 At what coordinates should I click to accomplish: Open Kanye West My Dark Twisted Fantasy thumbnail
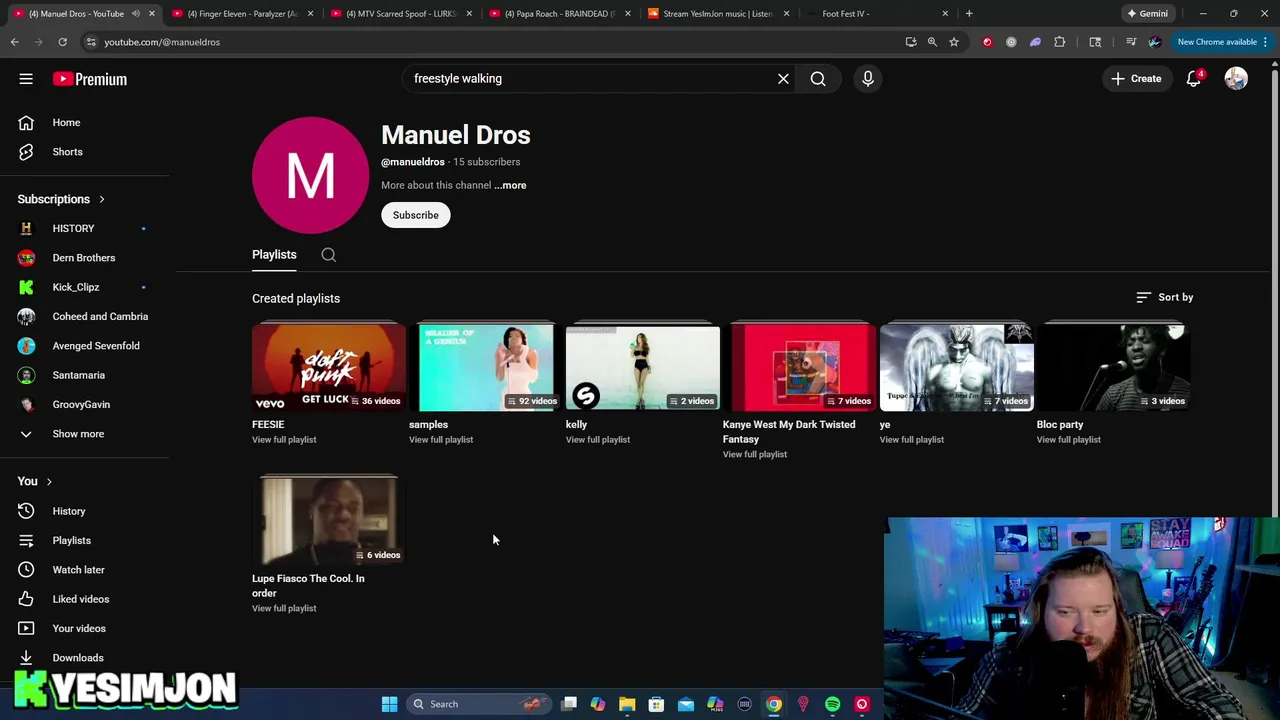click(800, 366)
